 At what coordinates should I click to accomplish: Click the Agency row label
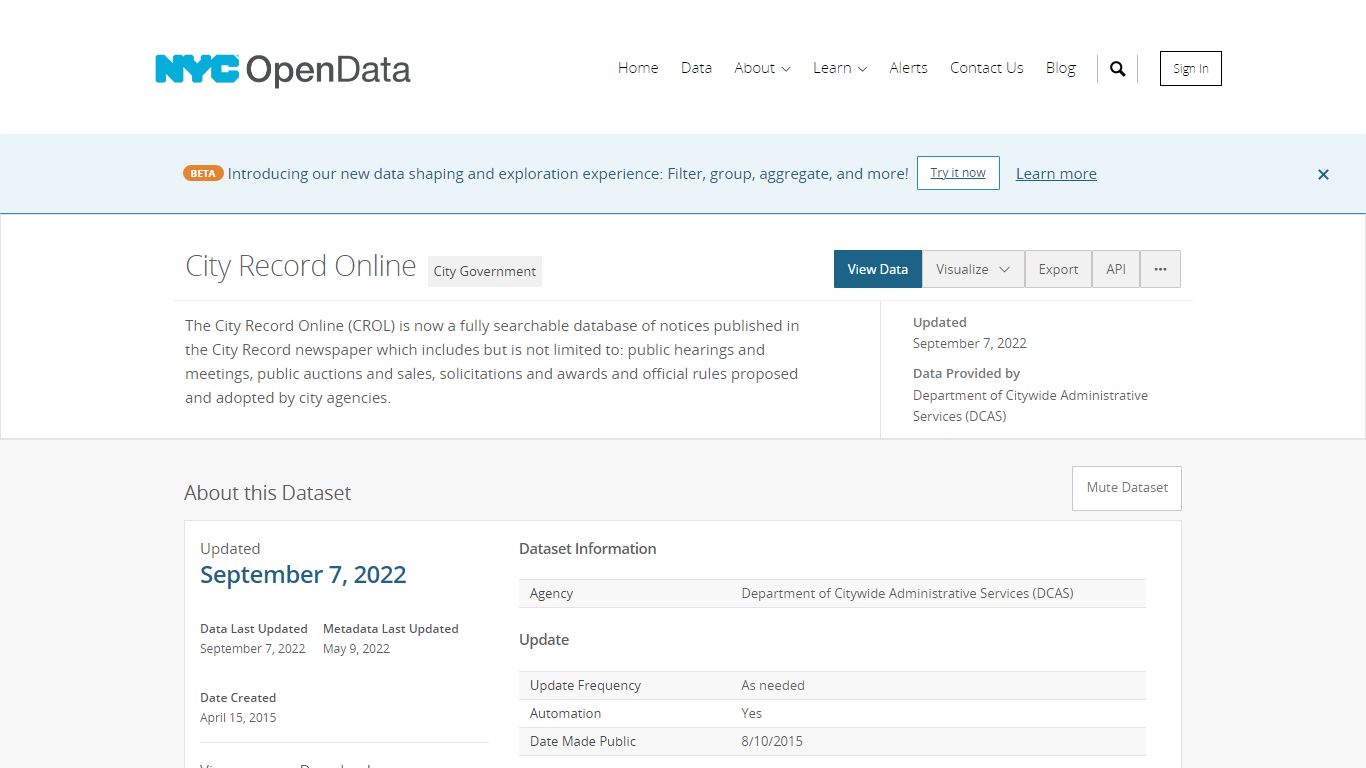click(x=551, y=593)
